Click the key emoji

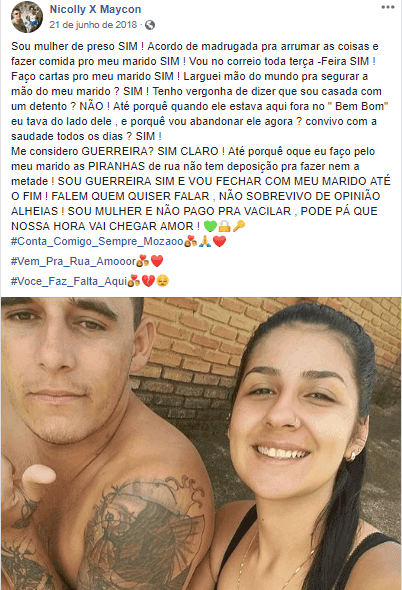tap(239, 226)
